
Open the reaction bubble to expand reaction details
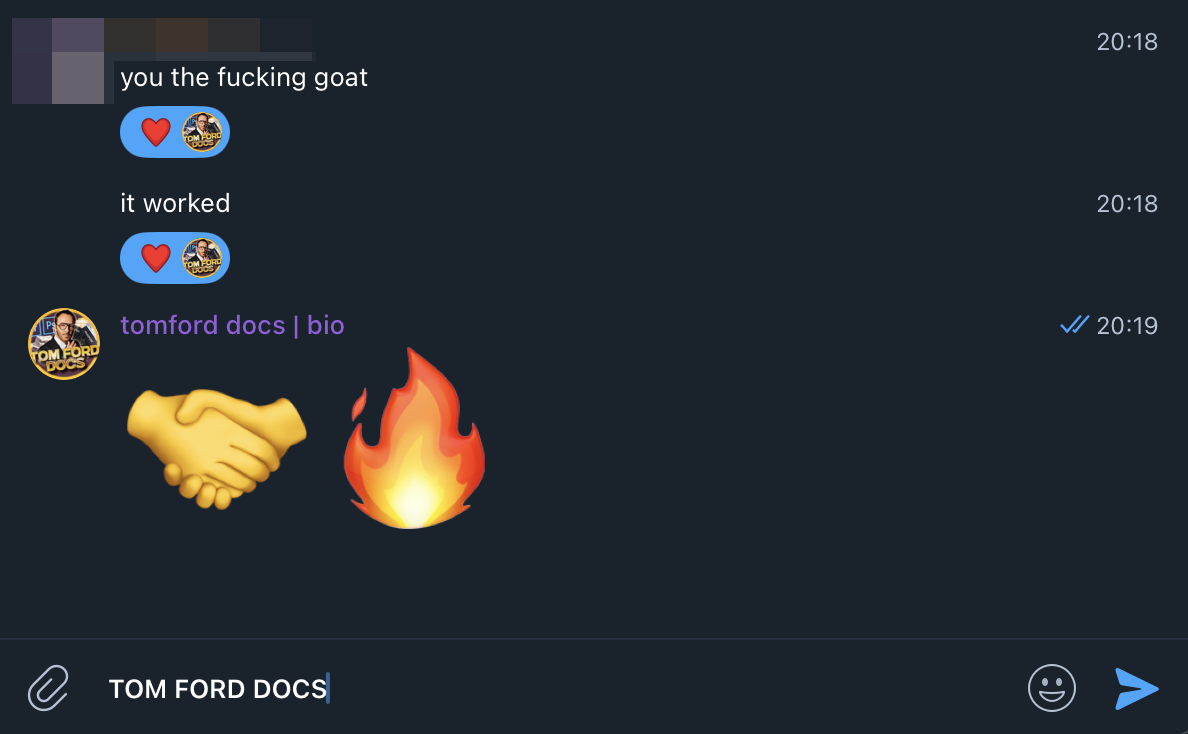coord(175,132)
